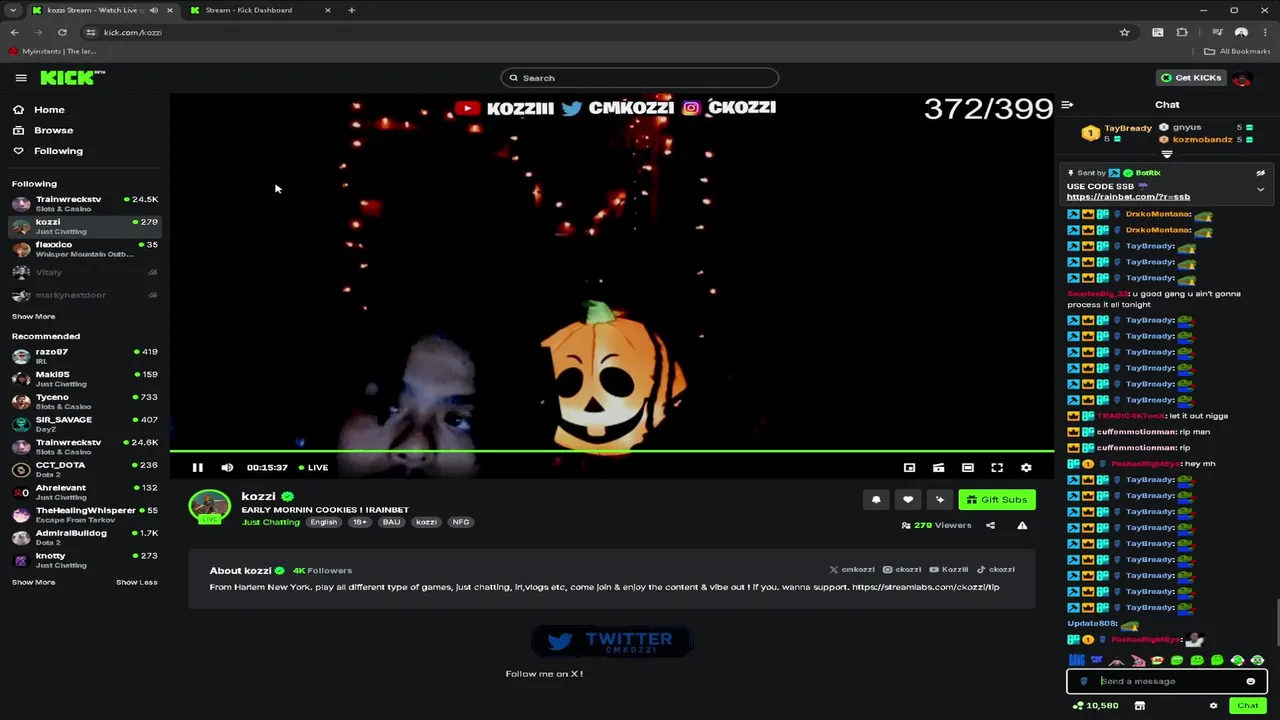Image resolution: width=1280 pixels, height=720 pixels.
Task: Open the video player settings gear
Action: [x=1026, y=467]
